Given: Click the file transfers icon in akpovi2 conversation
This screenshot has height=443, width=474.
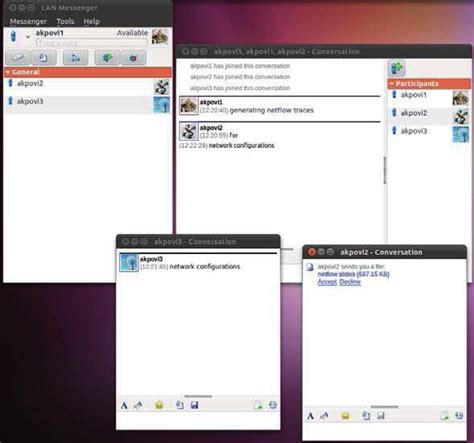Looking at the screenshot, I should tap(445, 416).
